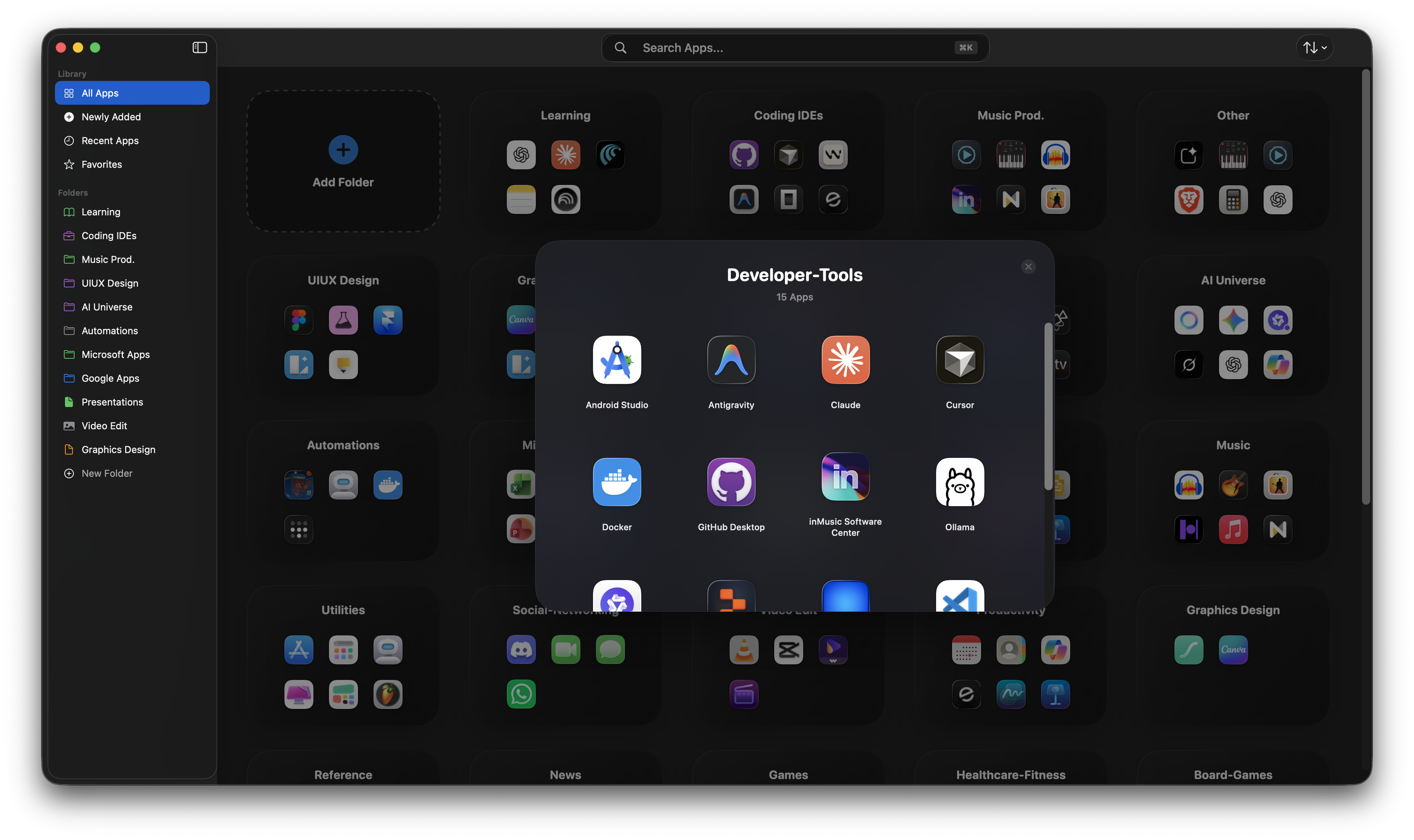Open GitHub Desktop
The width and height of the screenshot is (1414, 840).
730,482
